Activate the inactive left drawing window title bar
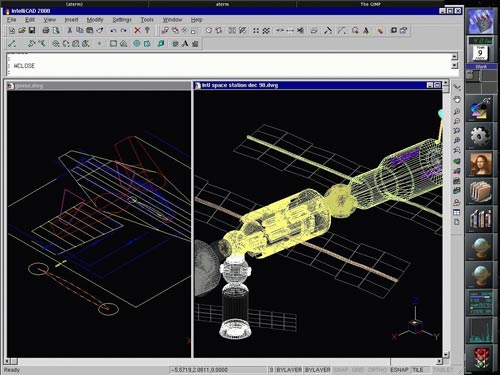 coord(99,86)
